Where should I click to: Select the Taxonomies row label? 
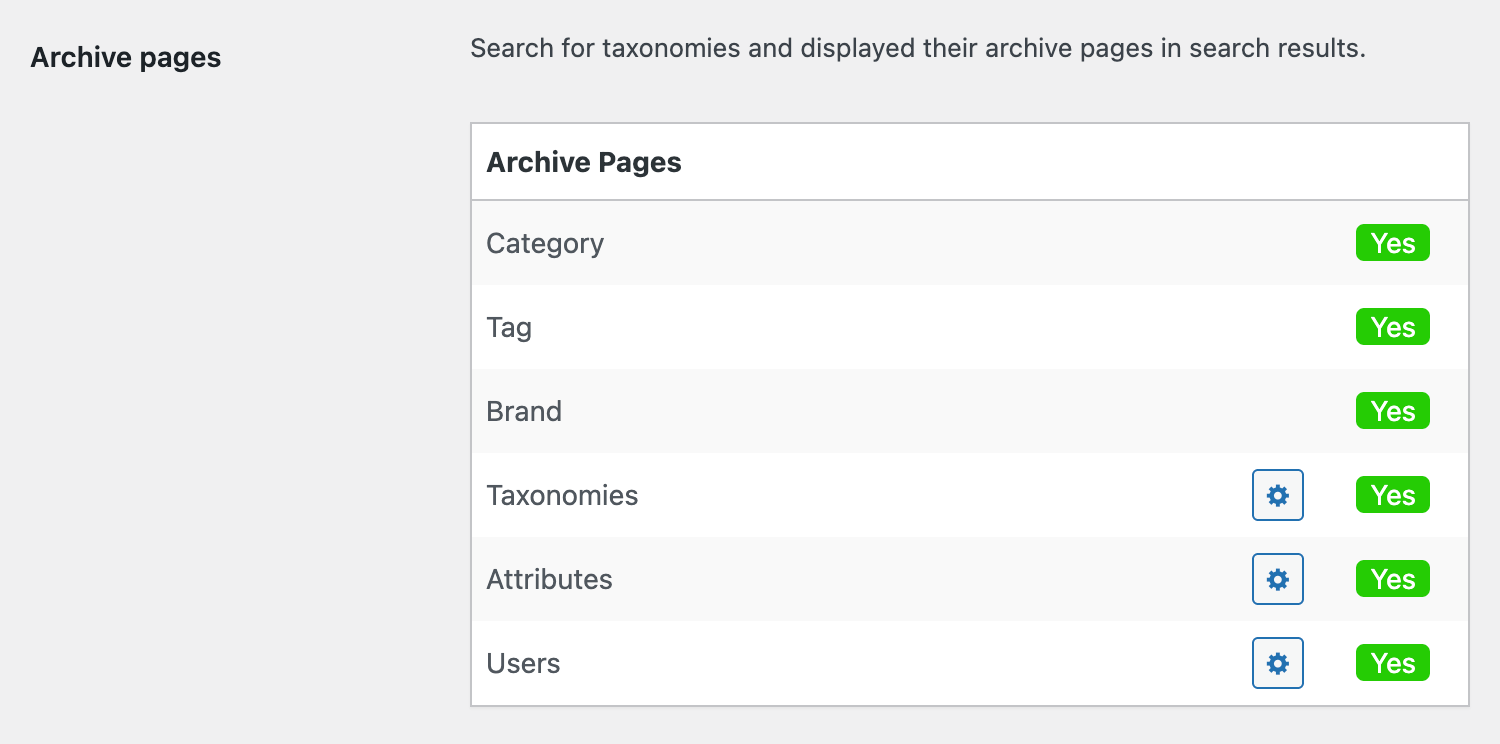coord(562,496)
